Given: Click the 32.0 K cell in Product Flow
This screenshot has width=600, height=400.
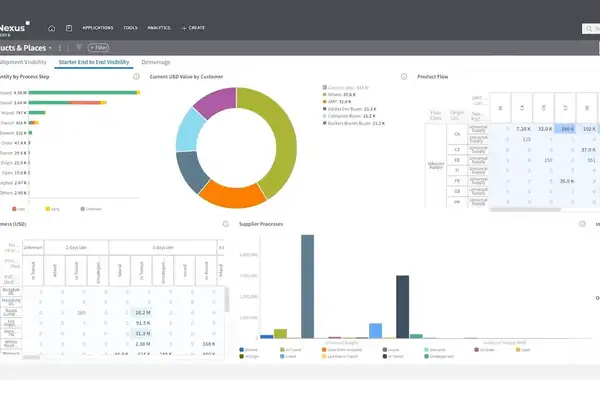Looking at the screenshot, I should coord(545,129).
